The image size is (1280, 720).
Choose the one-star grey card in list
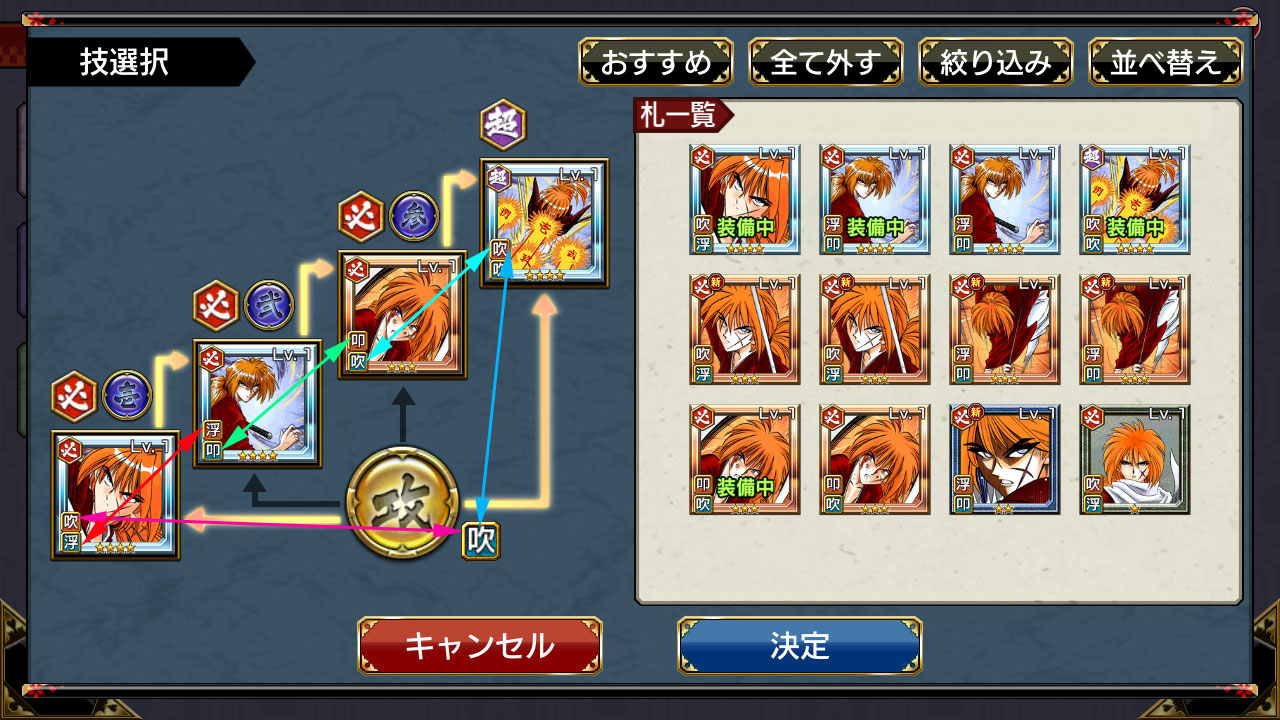click(1135, 459)
